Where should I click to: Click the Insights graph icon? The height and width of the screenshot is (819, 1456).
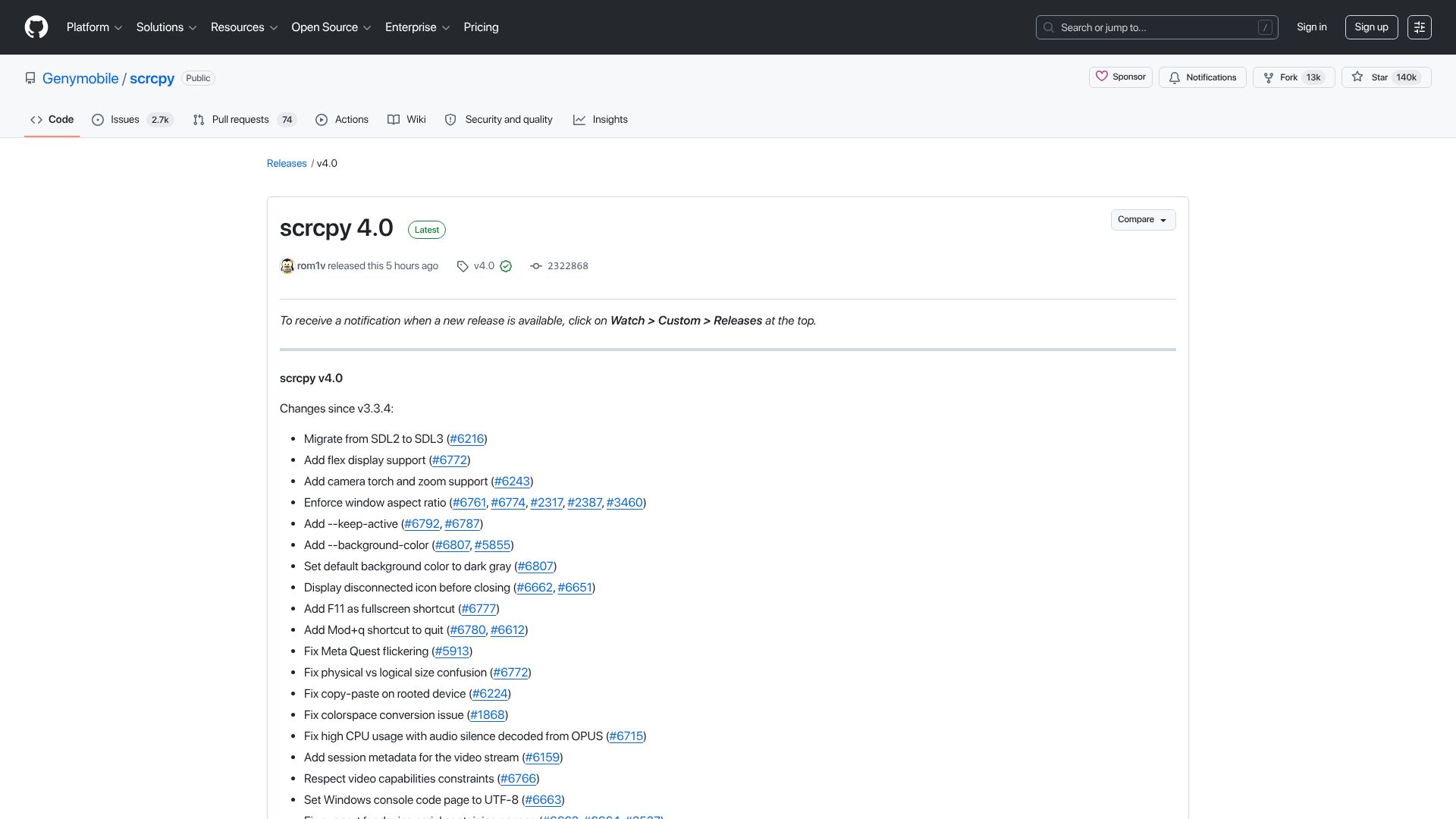coord(579,120)
